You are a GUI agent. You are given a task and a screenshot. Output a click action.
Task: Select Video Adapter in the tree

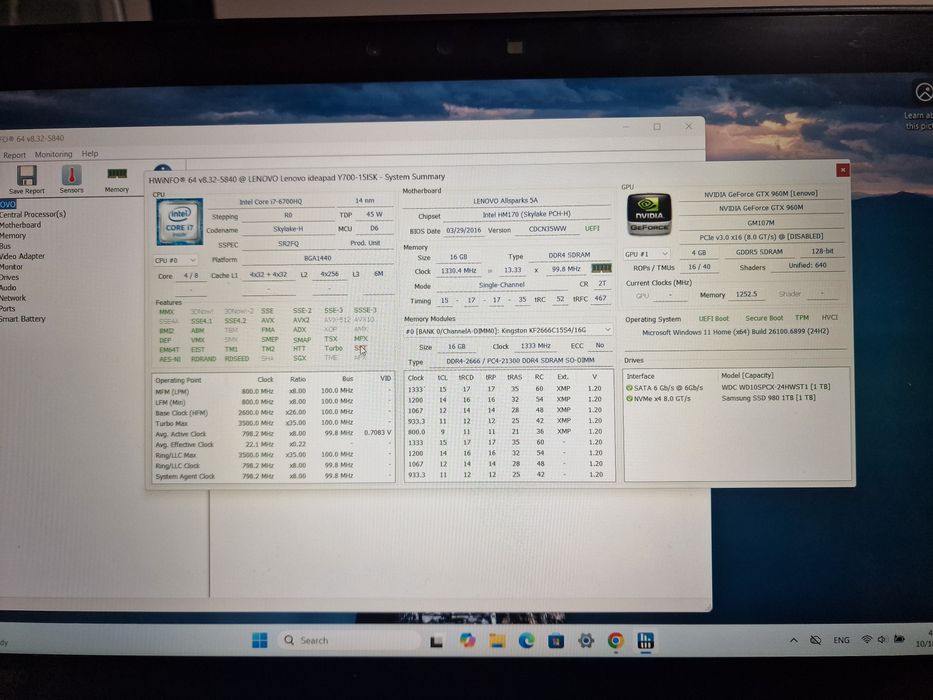click(x=23, y=256)
